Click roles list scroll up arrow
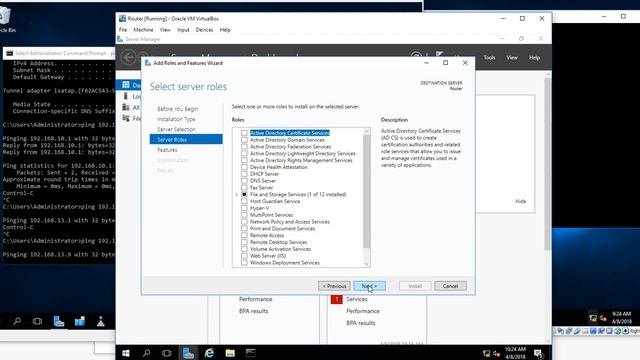Viewport: 640px width, 360px height. (x=367, y=131)
